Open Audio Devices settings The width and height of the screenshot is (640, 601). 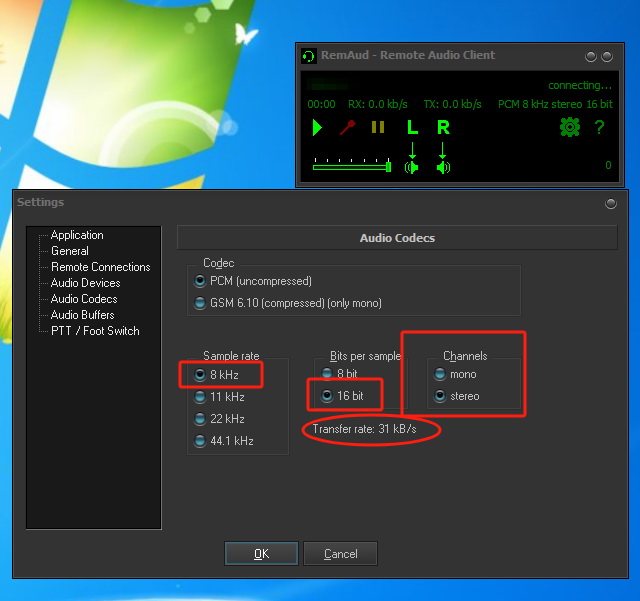click(86, 283)
